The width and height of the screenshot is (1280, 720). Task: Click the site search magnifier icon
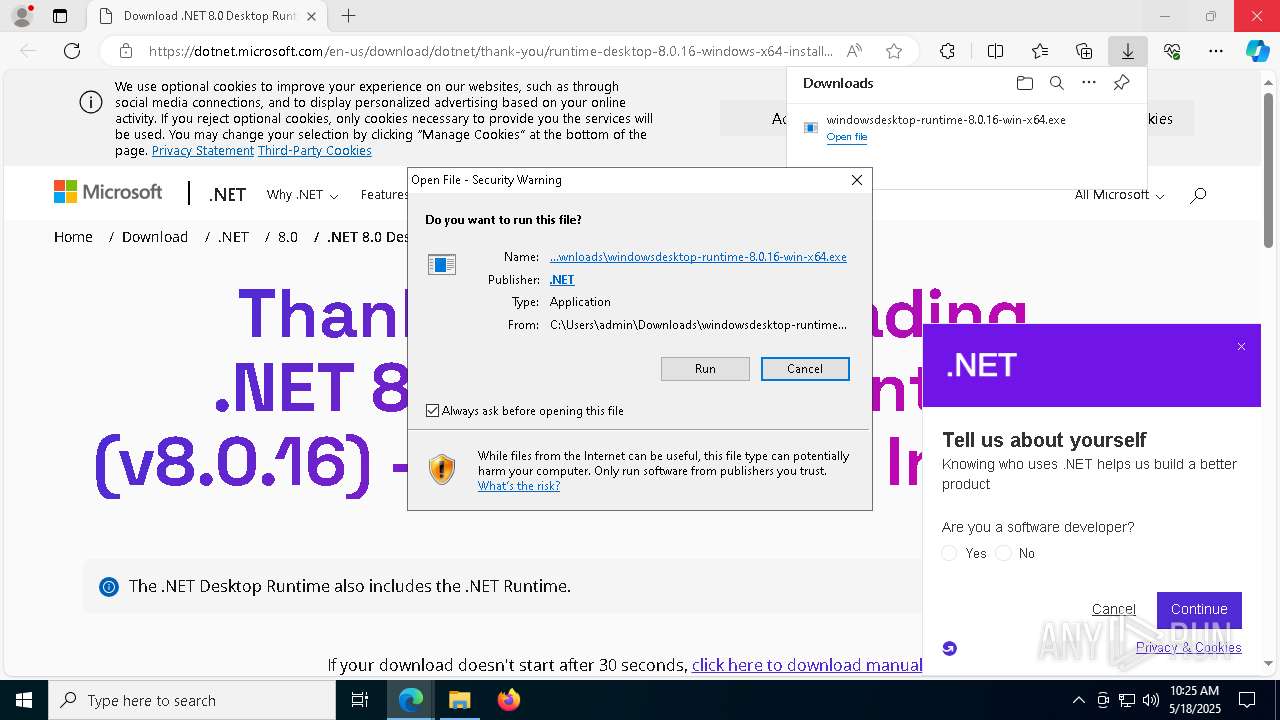[1198, 195]
